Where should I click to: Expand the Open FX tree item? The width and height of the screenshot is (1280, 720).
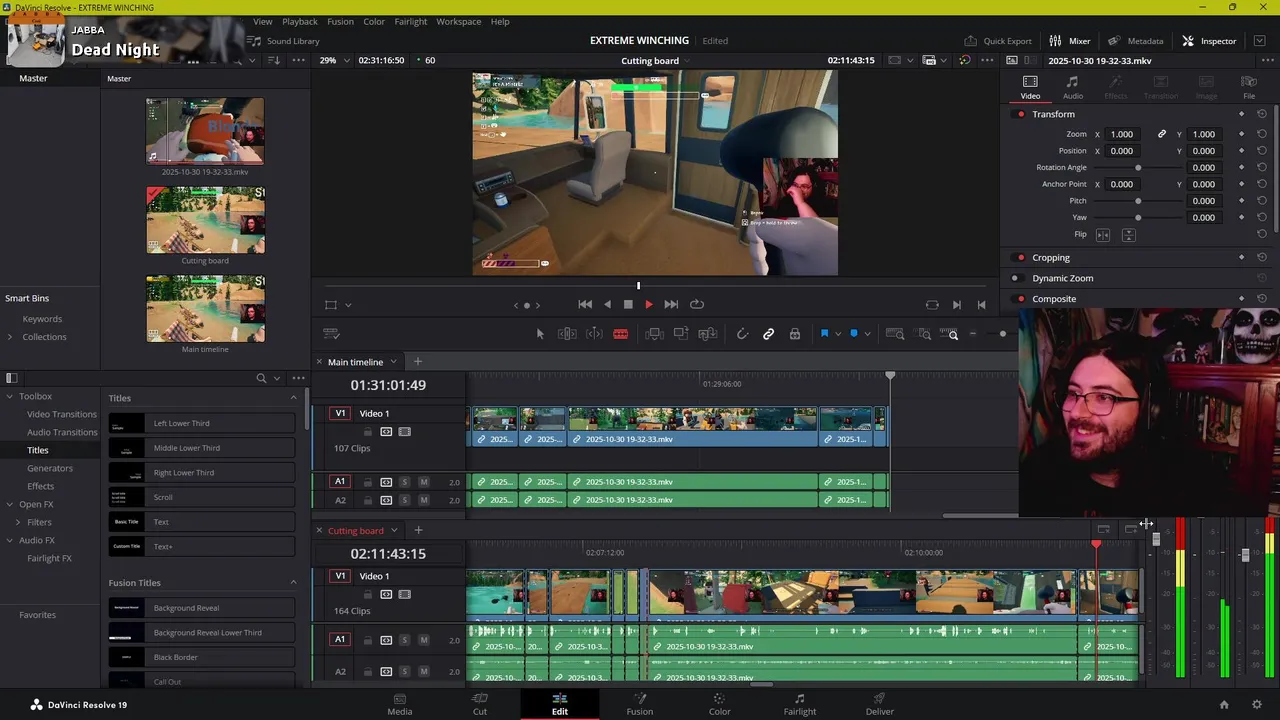(10, 505)
